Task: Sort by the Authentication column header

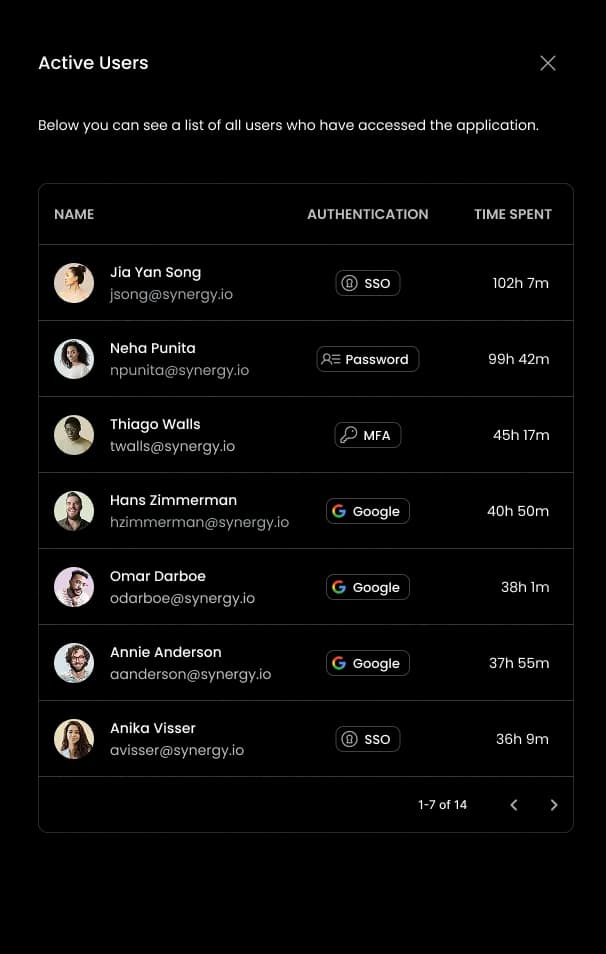Action: pos(367,214)
